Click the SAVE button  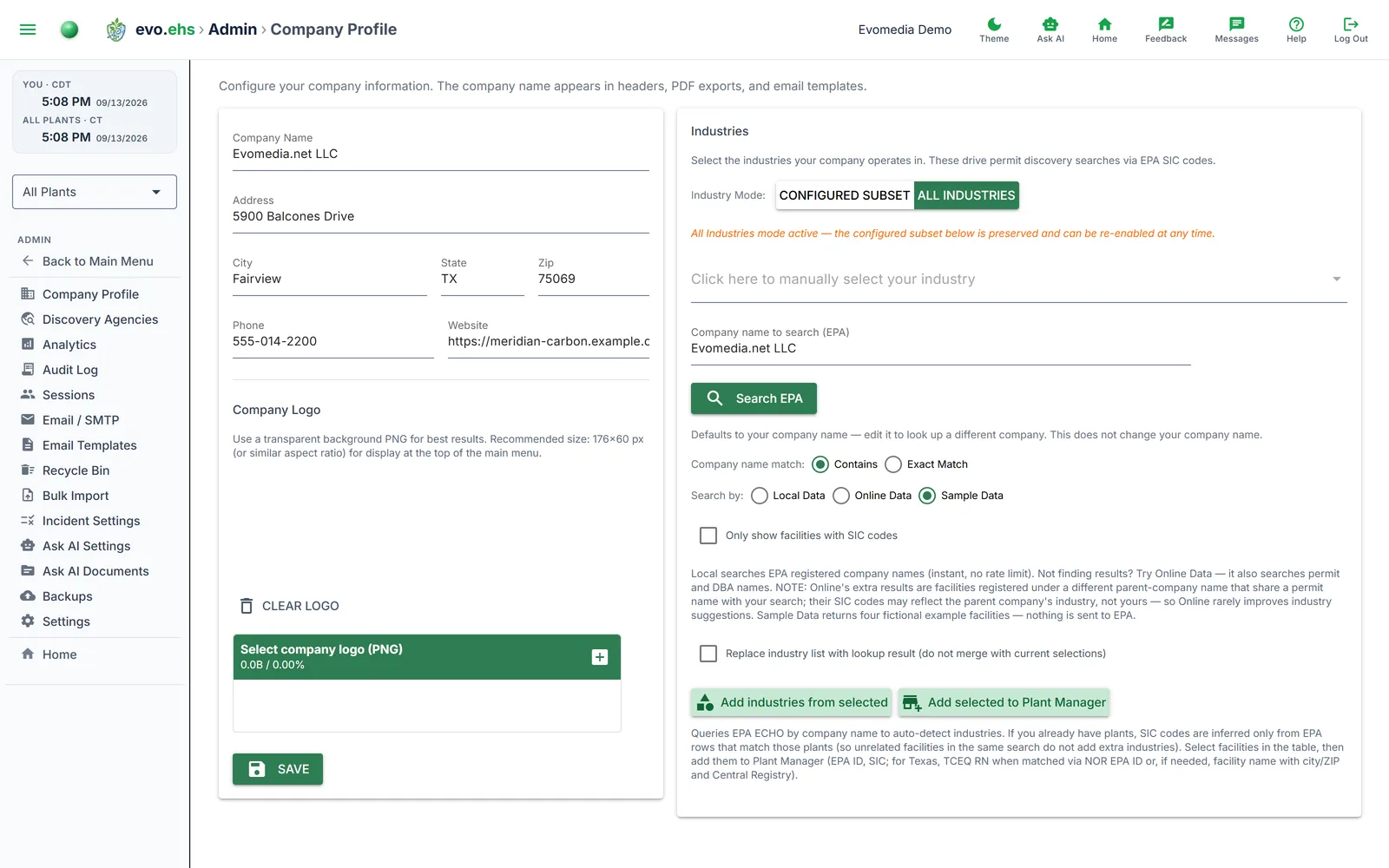278,769
